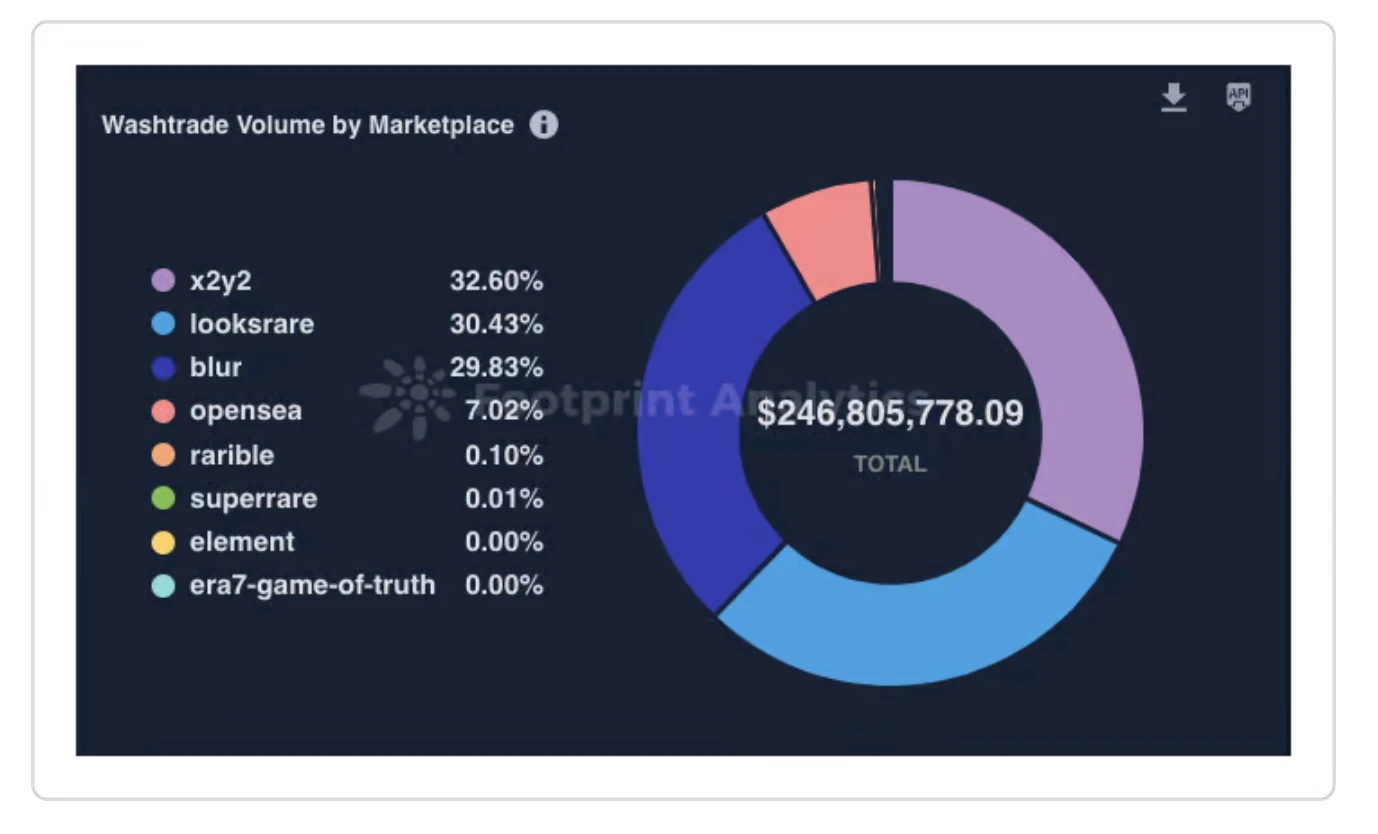This screenshot has width=1378, height=834.
Task: Open the API access icon
Action: tap(1239, 96)
